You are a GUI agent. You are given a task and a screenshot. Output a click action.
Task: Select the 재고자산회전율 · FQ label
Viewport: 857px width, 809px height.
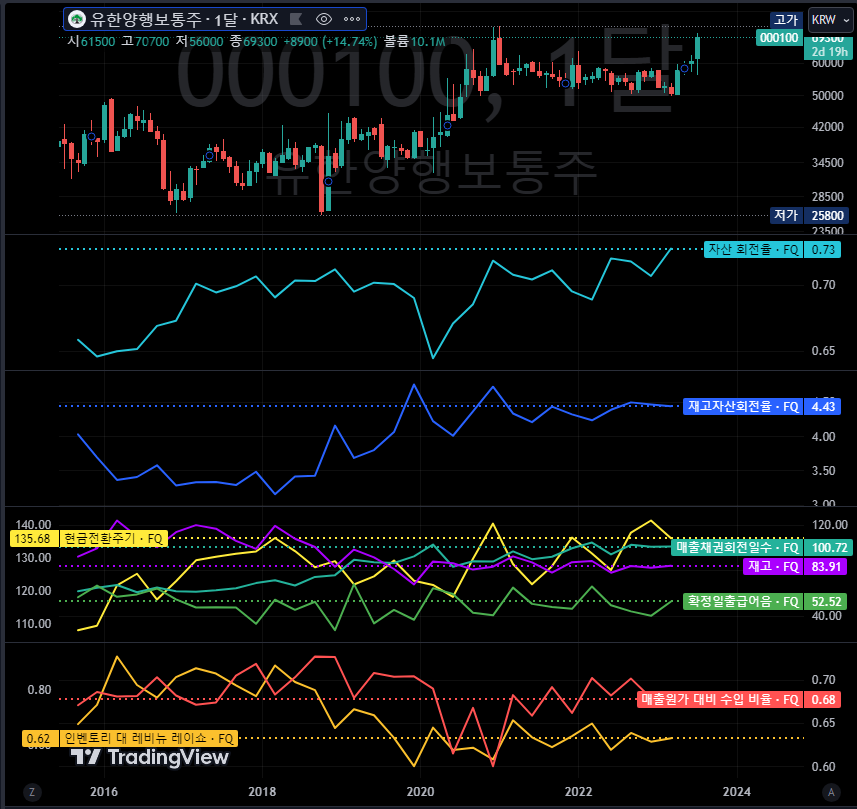(743, 407)
